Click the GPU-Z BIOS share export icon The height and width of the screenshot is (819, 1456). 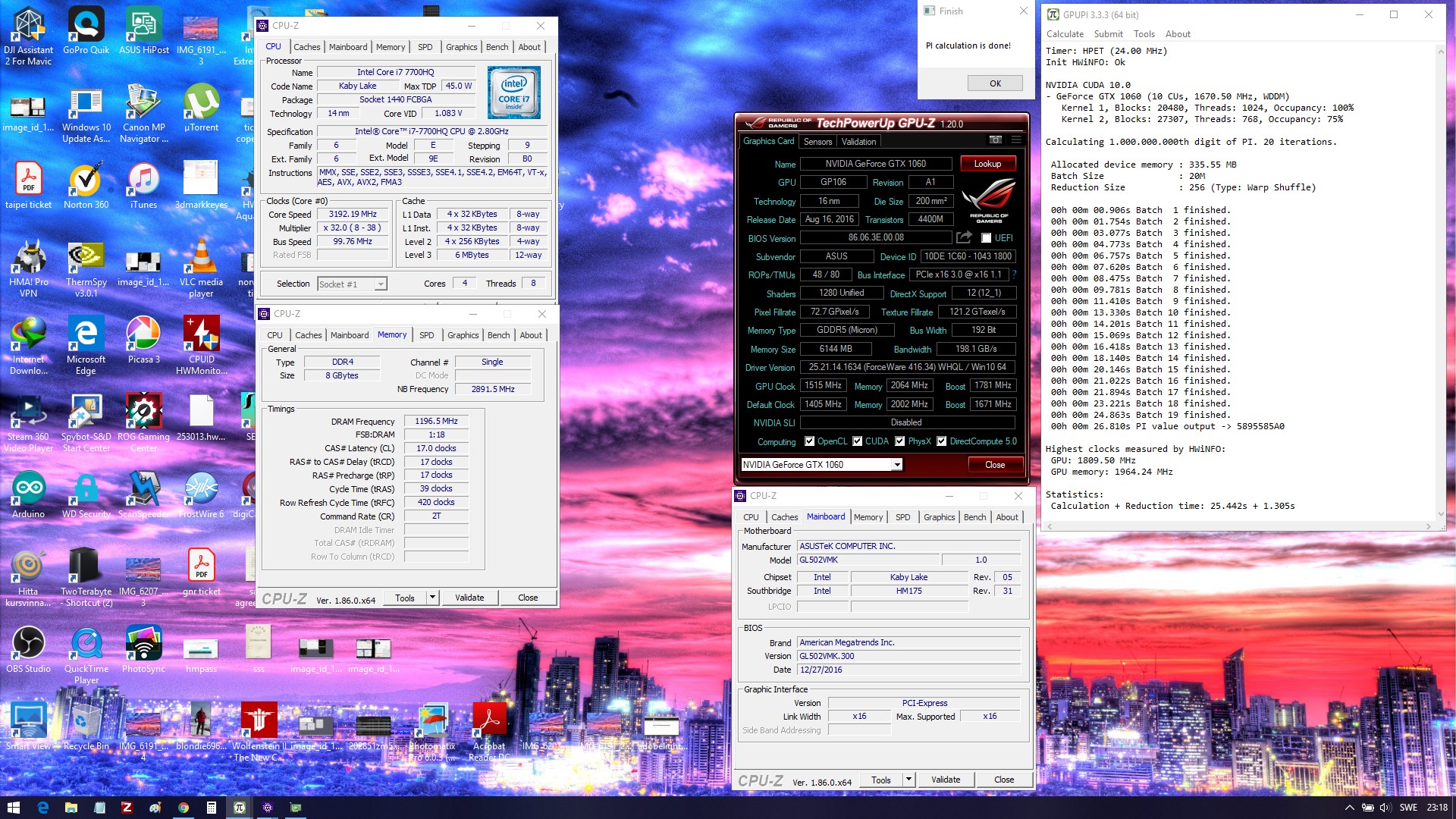(x=964, y=237)
